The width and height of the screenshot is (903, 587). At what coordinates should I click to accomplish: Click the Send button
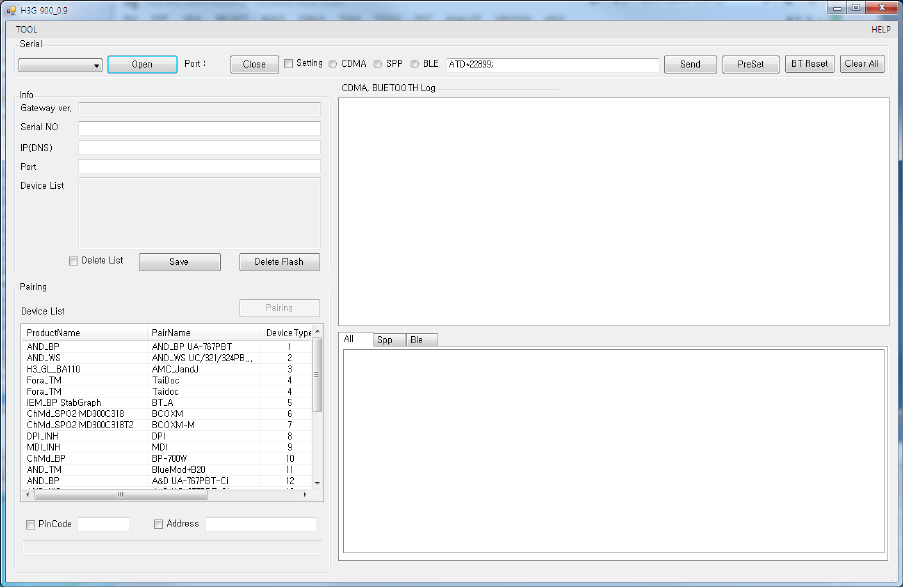tap(690, 64)
